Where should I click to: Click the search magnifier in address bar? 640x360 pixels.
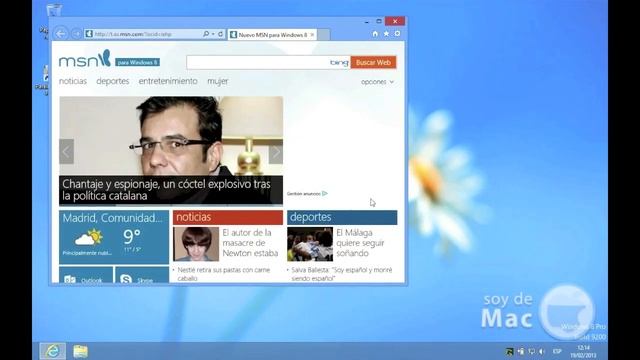pyautogui.click(x=206, y=34)
